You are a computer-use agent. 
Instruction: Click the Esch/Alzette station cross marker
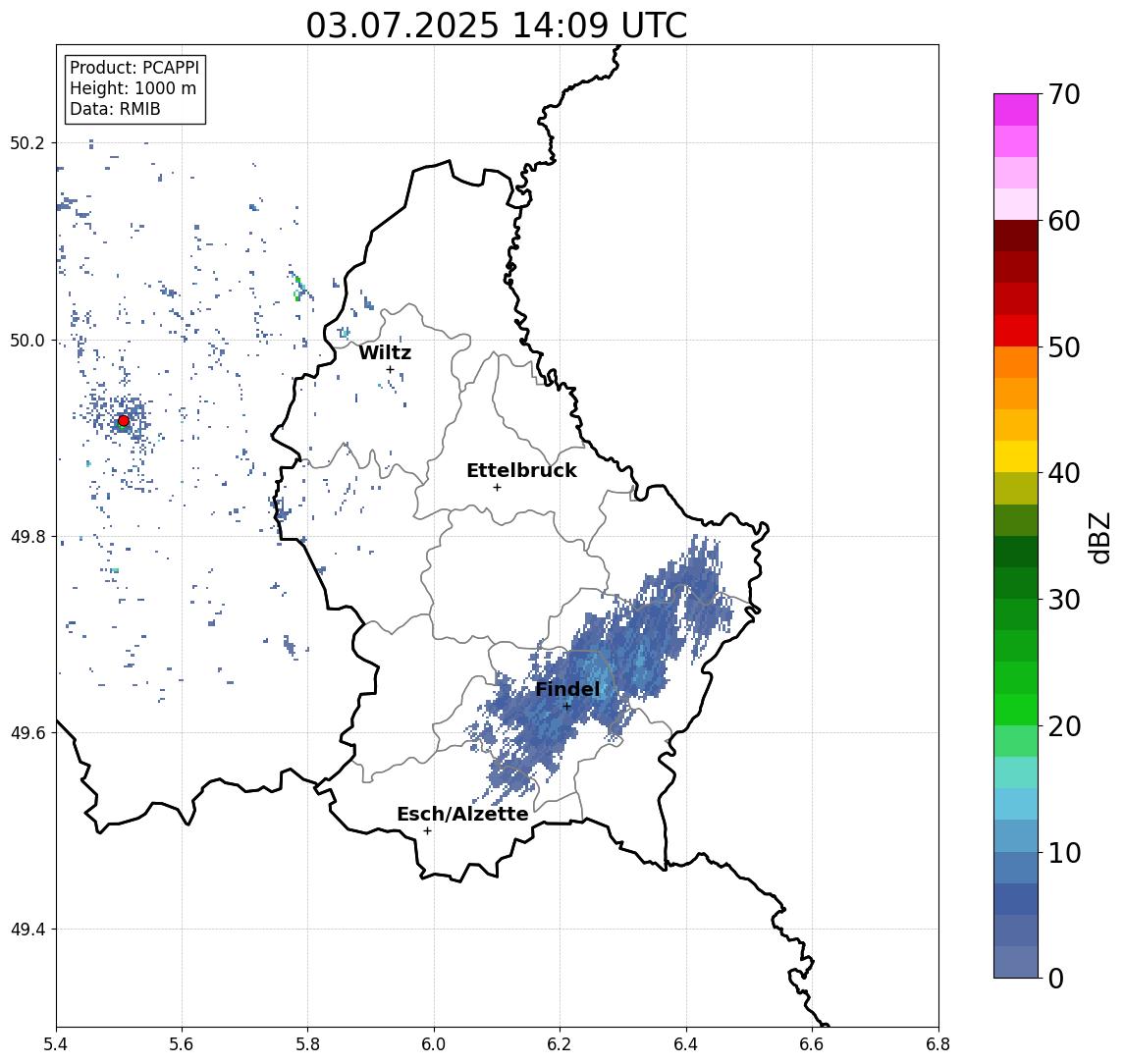tap(427, 831)
